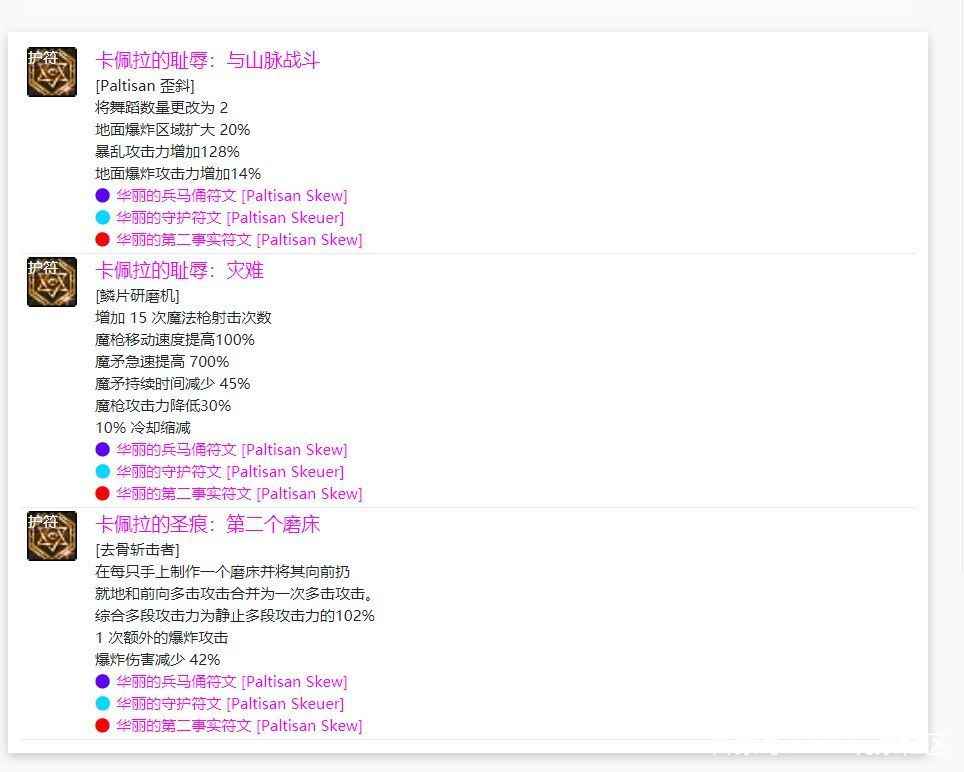Click the line 10% 冷却缩减

click(x=143, y=428)
